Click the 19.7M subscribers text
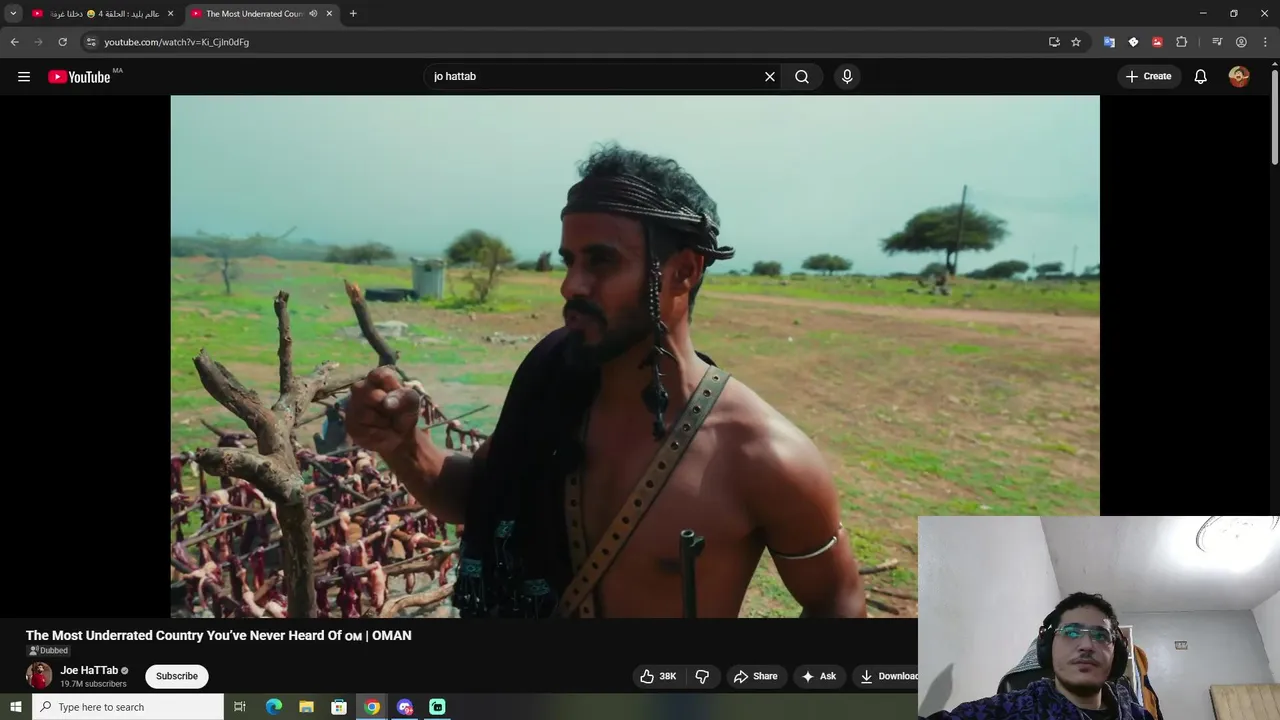The width and height of the screenshot is (1280, 720). (93, 684)
